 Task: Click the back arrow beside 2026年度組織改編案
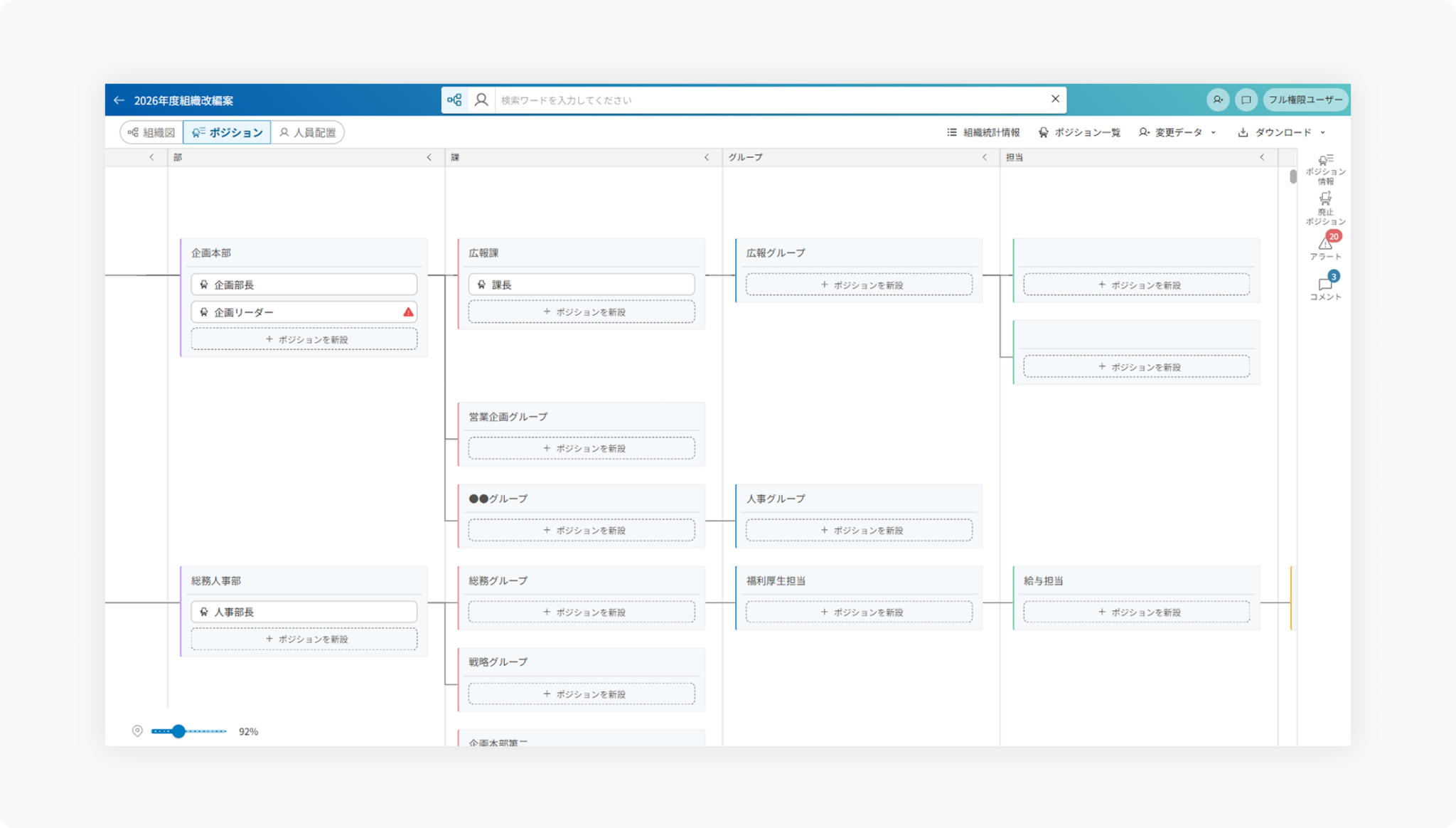click(x=119, y=100)
